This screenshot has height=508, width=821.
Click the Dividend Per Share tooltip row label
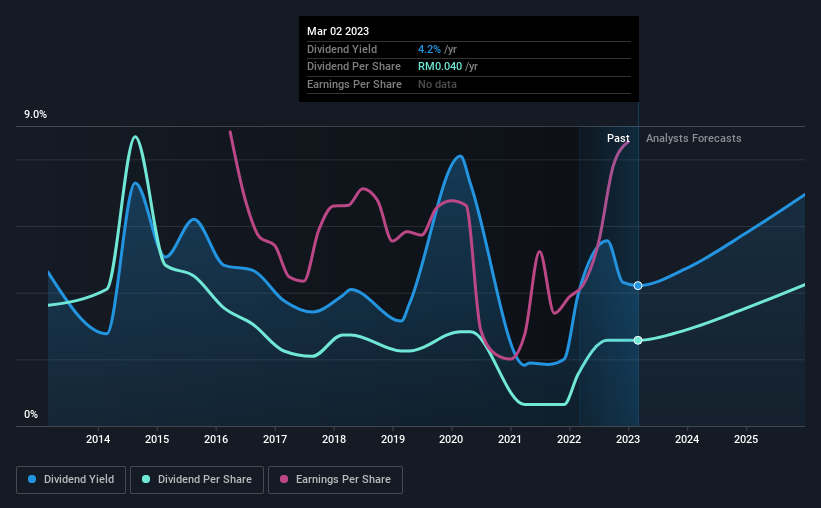[x=354, y=67]
